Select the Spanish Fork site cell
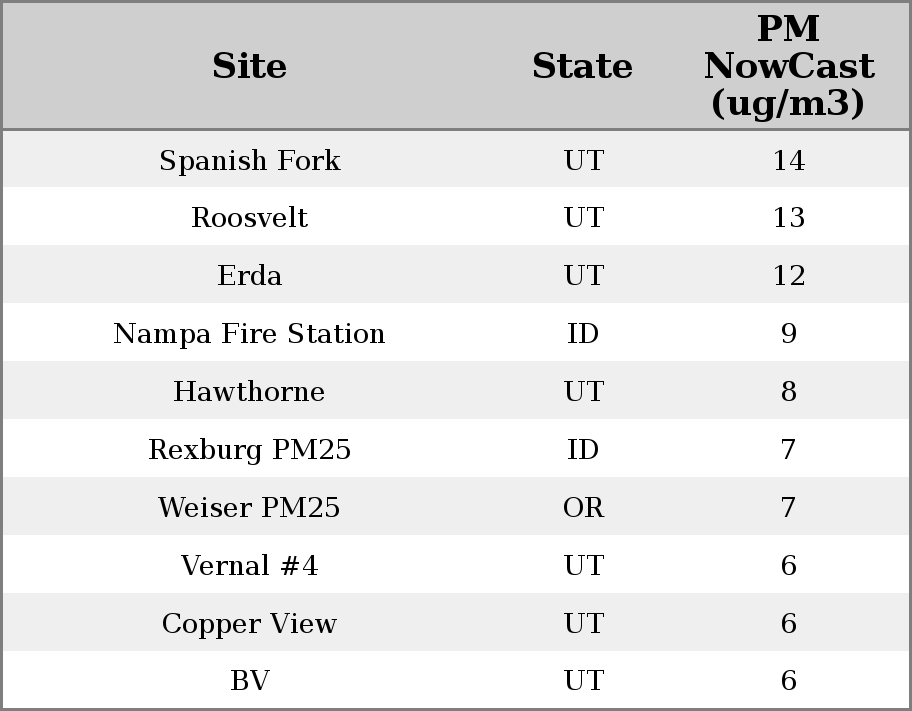The image size is (912, 711). (x=249, y=161)
